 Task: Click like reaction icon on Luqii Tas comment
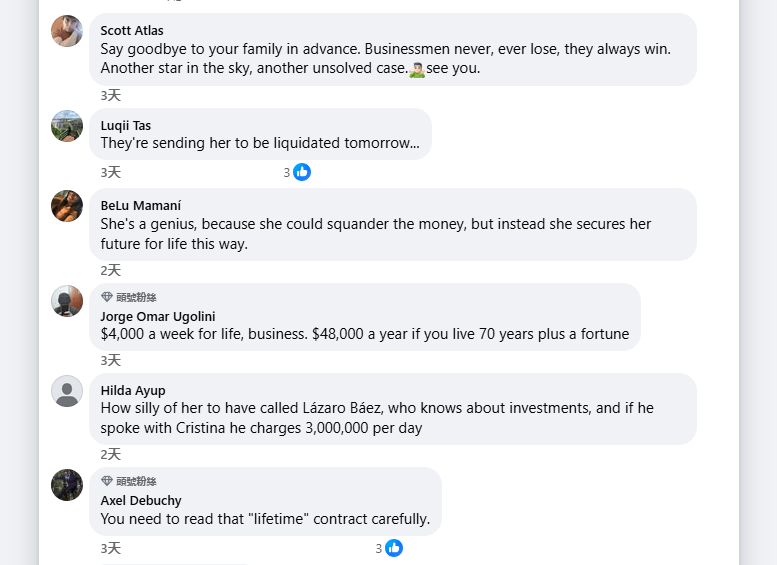click(302, 172)
